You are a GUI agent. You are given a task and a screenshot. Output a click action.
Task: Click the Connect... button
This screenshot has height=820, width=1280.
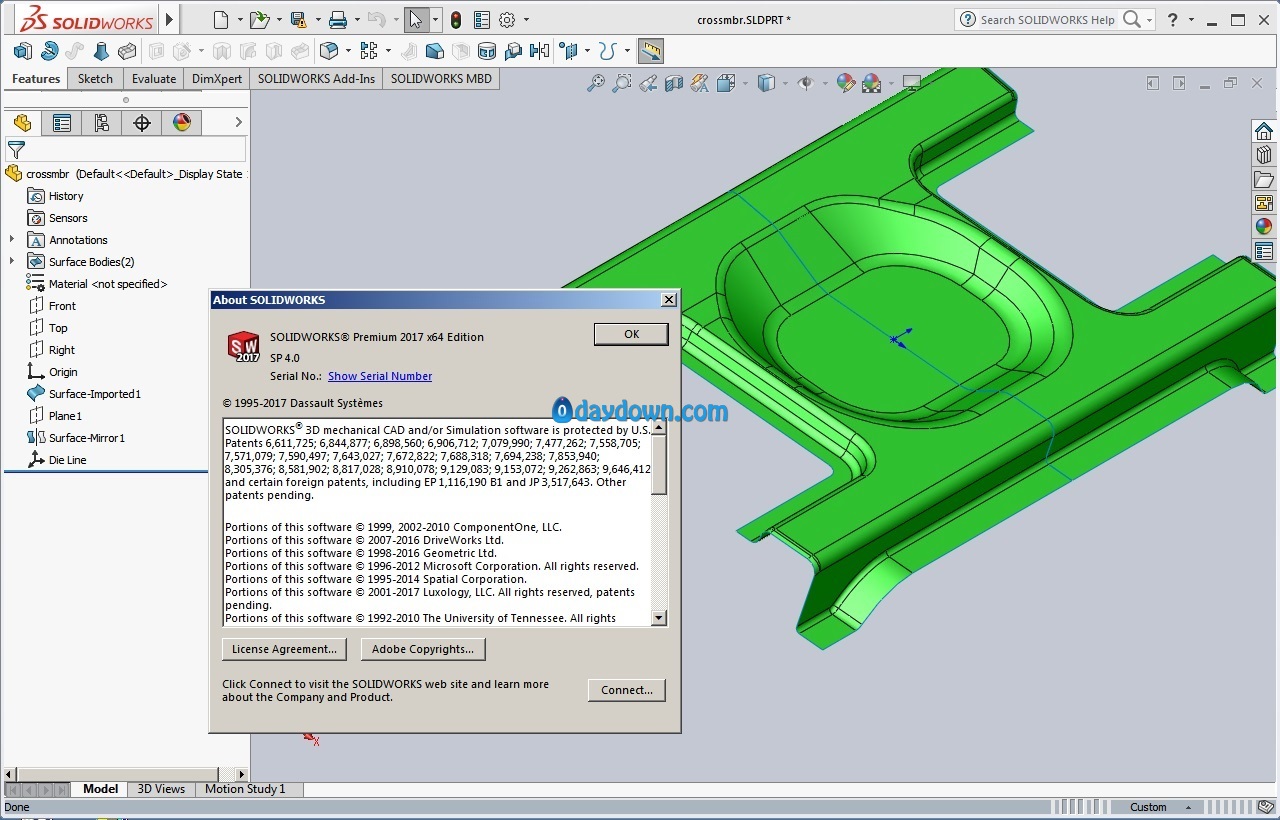click(x=627, y=690)
